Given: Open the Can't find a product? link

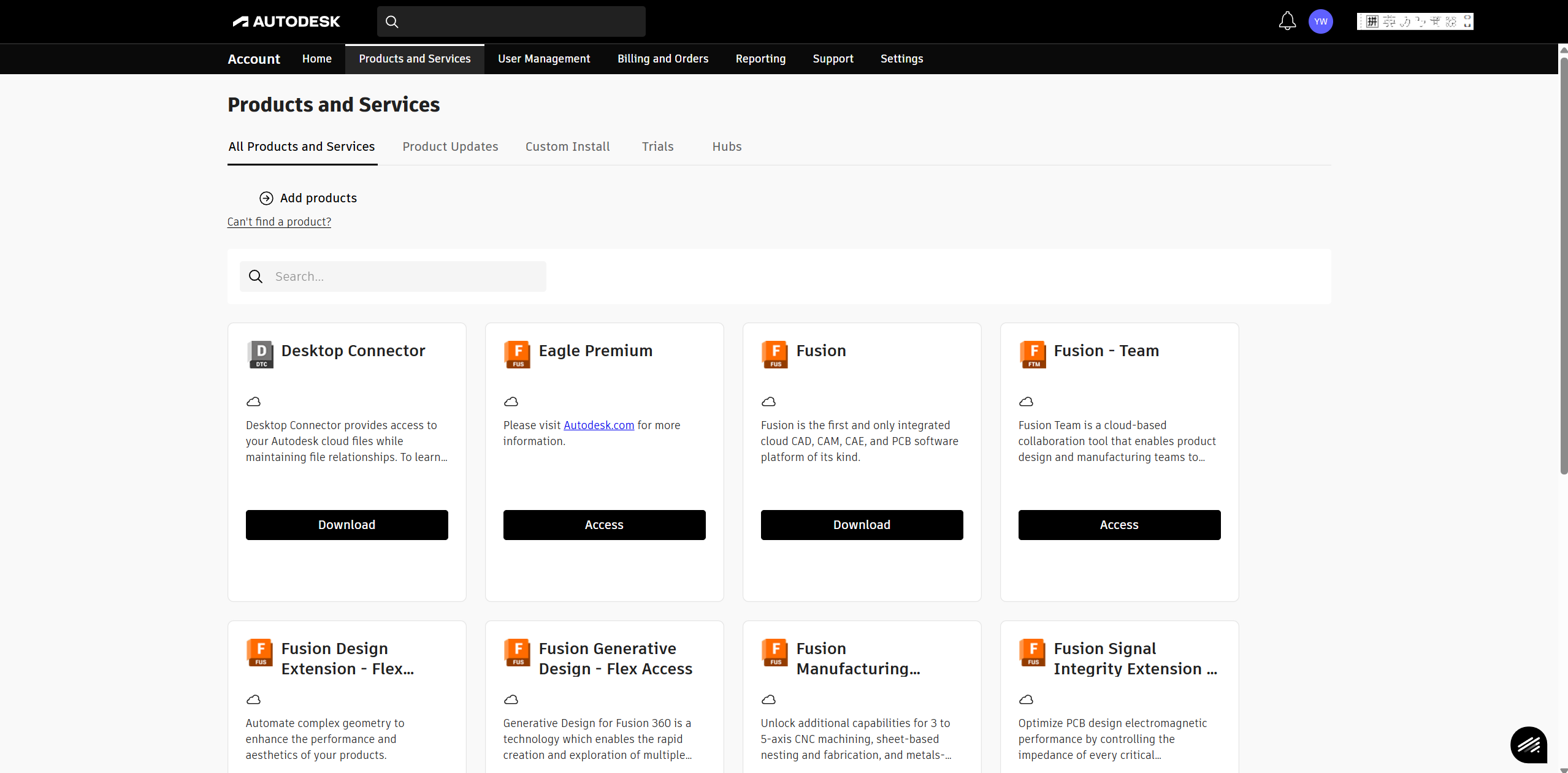Looking at the screenshot, I should pyautogui.click(x=279, y=221).
